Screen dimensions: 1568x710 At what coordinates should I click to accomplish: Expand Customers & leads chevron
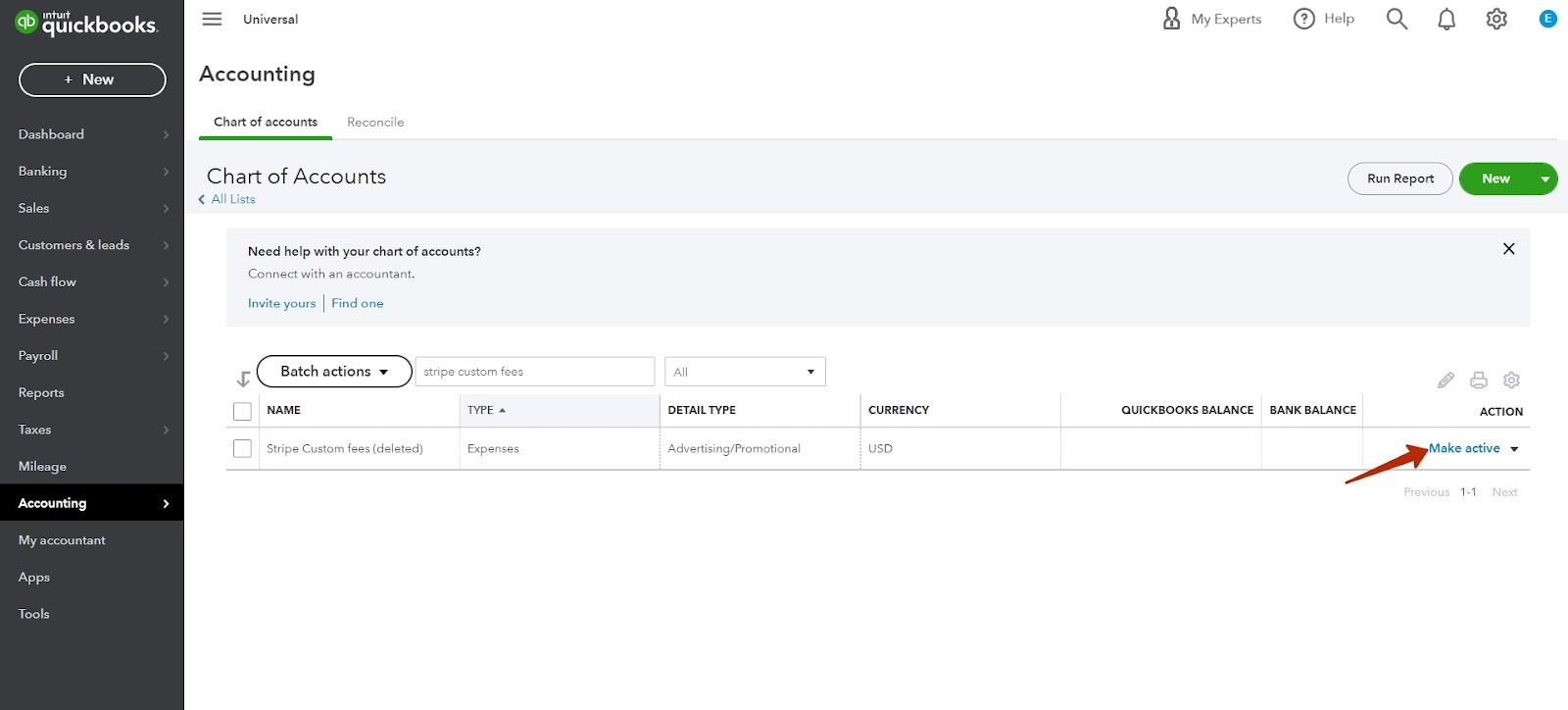click(166, 245)
